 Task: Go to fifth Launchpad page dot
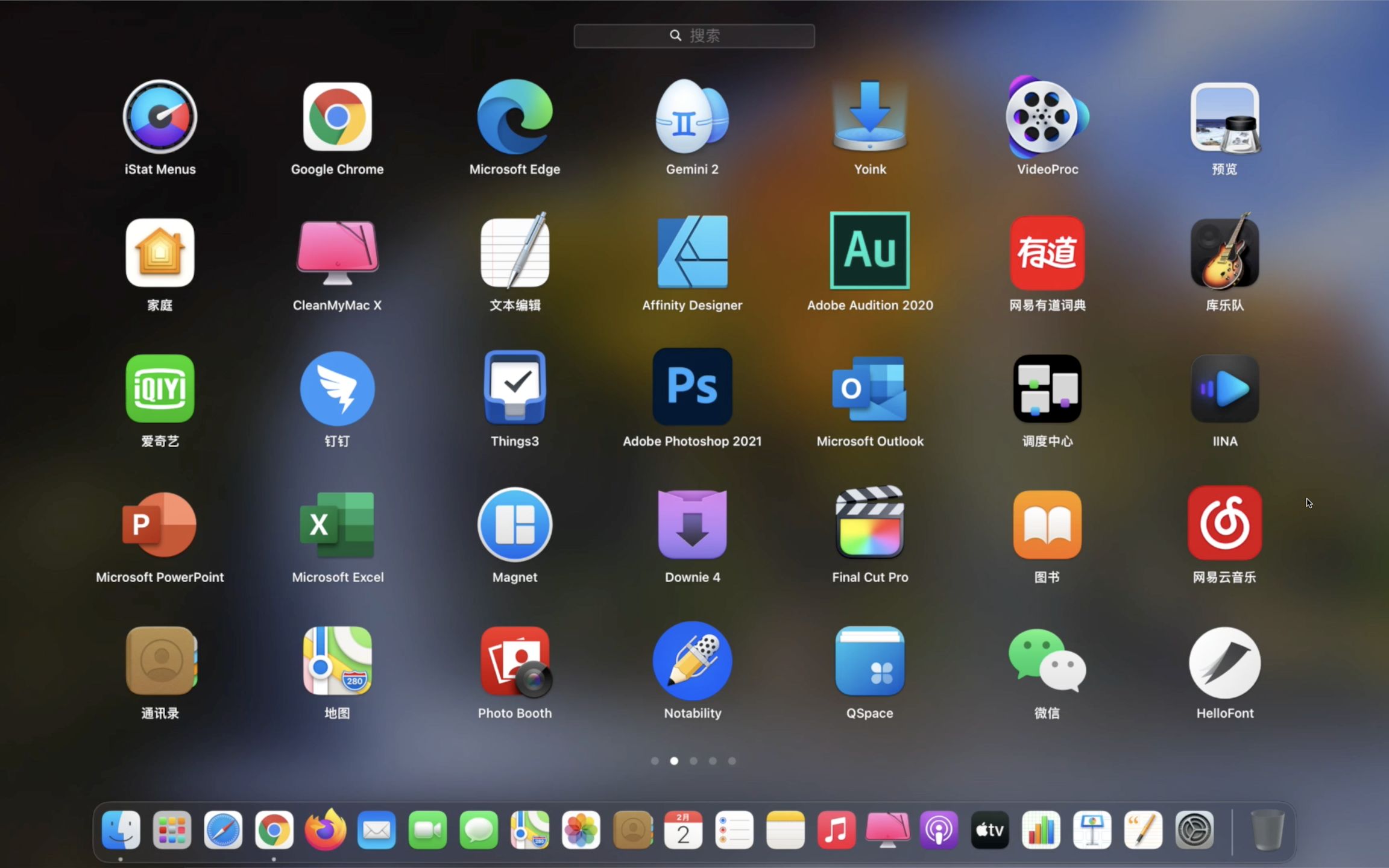coord(732,761)
